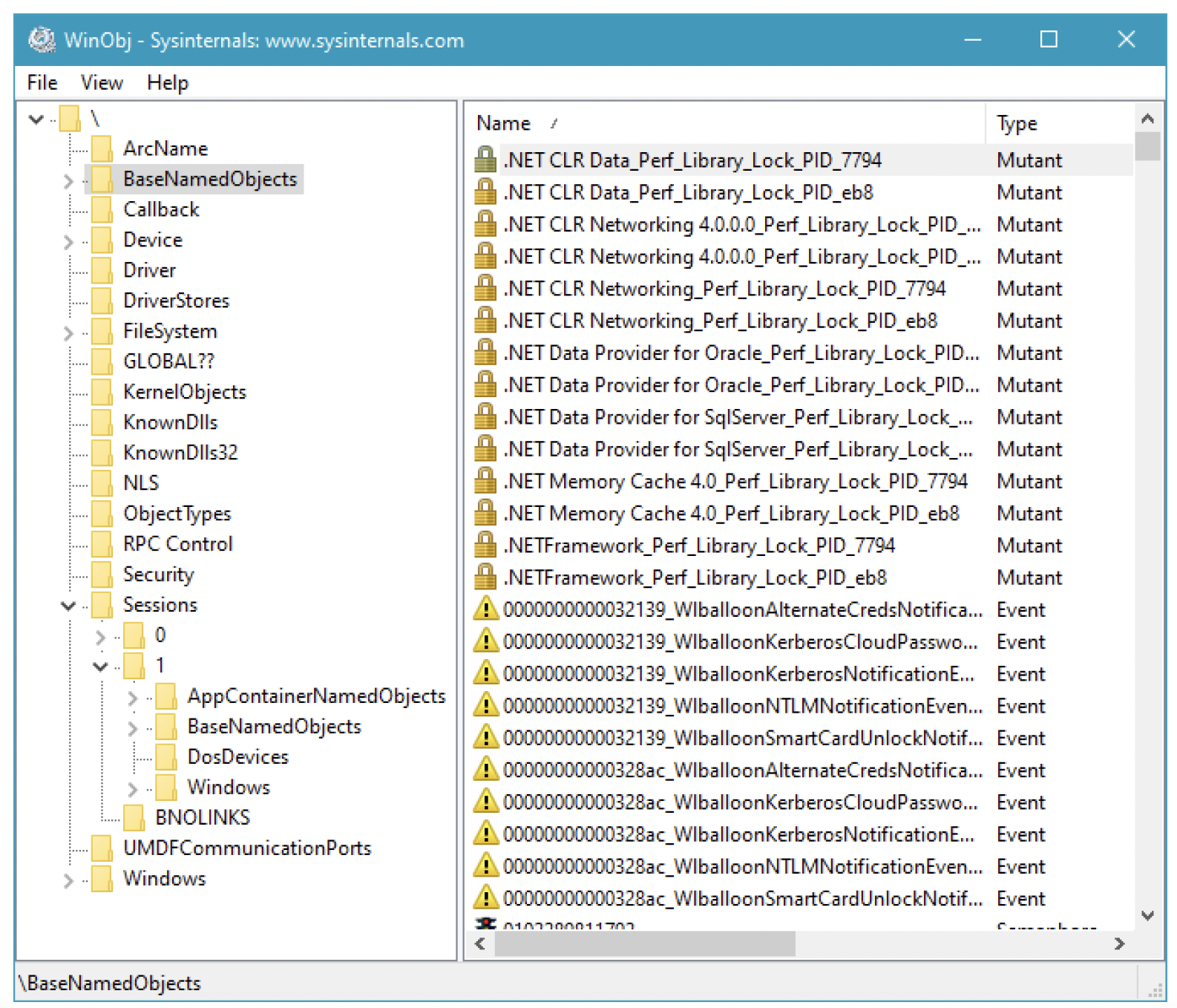Click lock icon of .NET CLR Networking_Perf_Library_Lock_PID_7794
Screen dimensions: 1177x1008
point(485,288)
